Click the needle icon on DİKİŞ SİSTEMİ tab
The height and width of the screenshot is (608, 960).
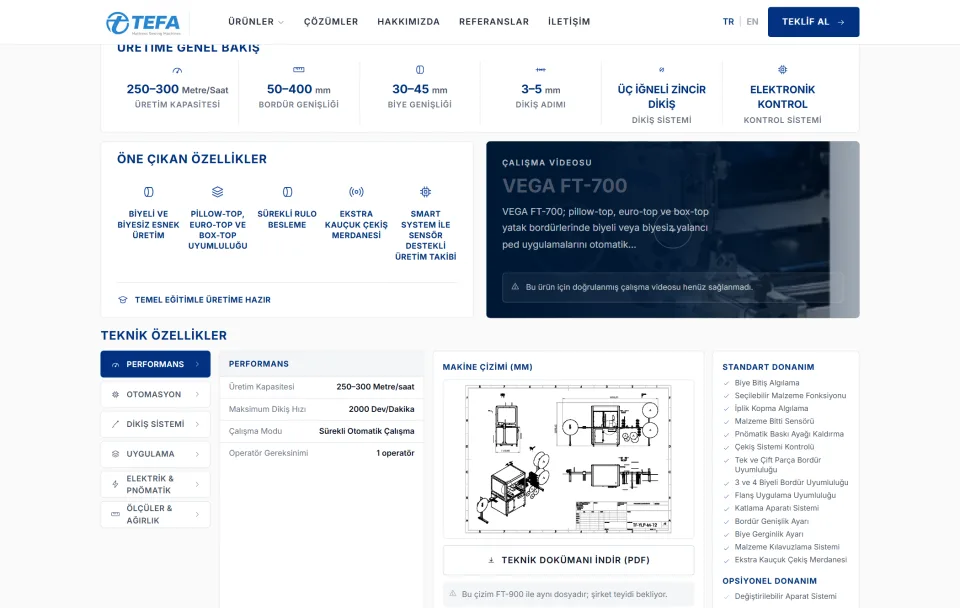(x=115, y=424)
